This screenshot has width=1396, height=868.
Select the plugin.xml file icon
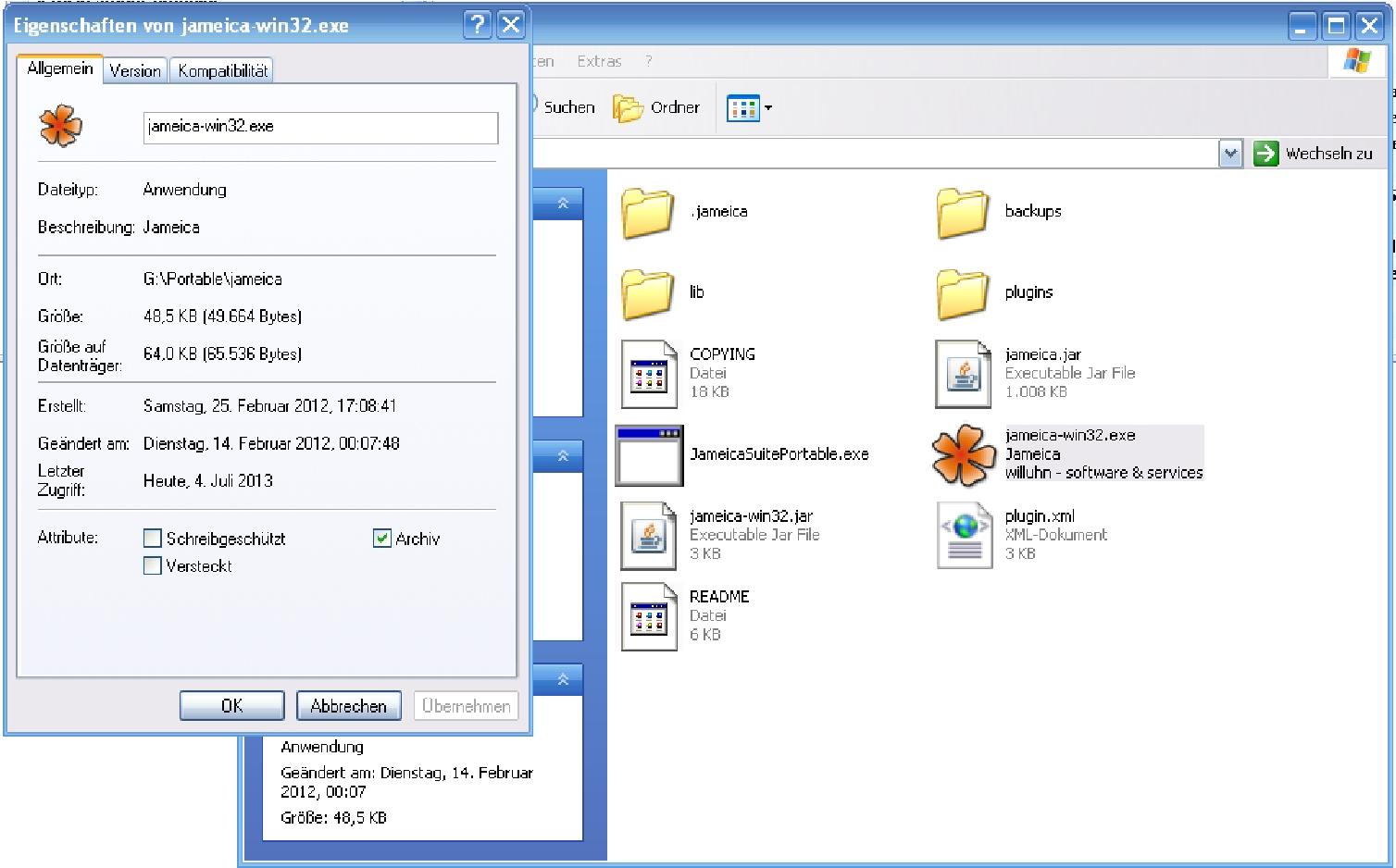(x=964, y=536)
